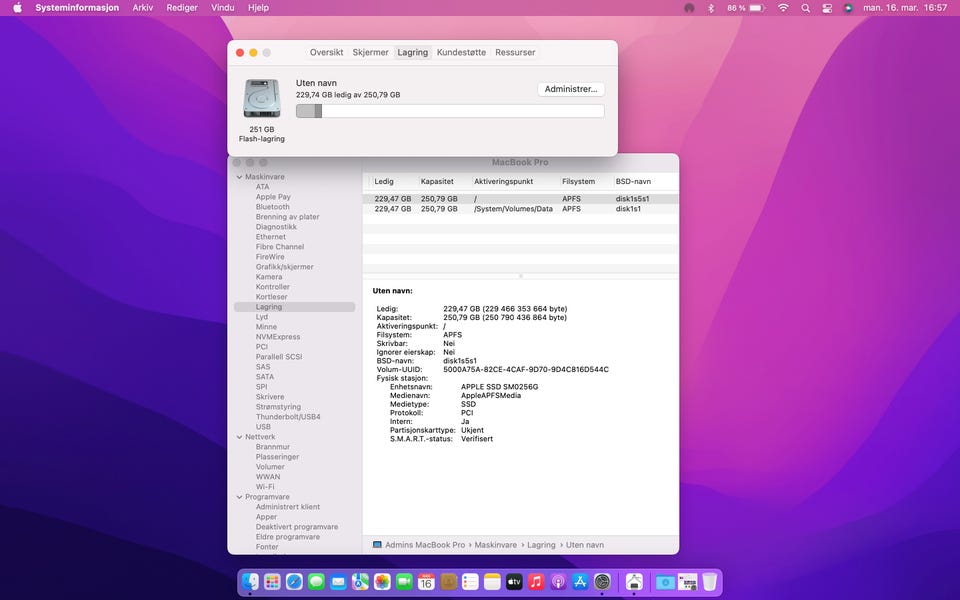Open Music app in the Dock
The height and width of the screenshot is (600, 960).
tap(536, 581)
